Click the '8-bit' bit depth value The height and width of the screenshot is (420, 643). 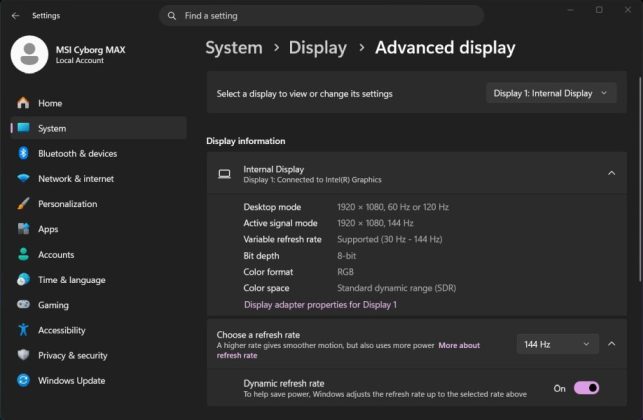coord(347,256)
